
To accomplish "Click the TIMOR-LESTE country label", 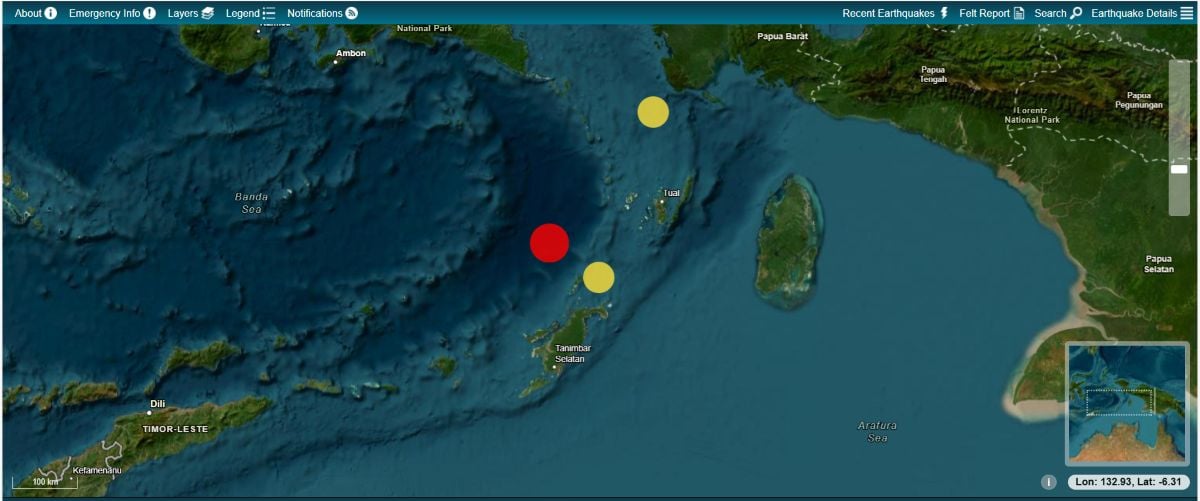I will pyautogui.click(x=175, y=429).
